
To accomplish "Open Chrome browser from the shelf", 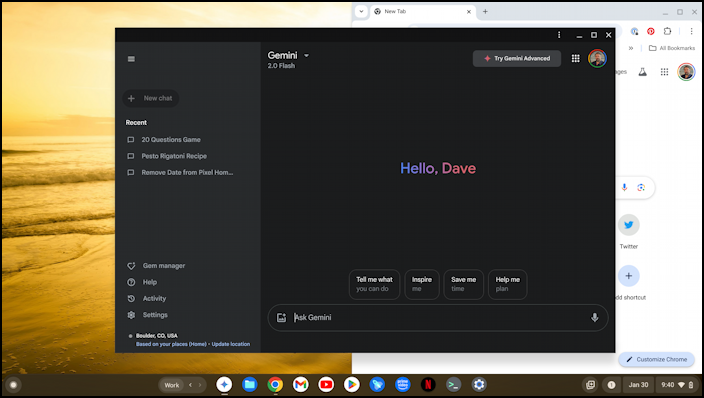I will coord(275,385).
